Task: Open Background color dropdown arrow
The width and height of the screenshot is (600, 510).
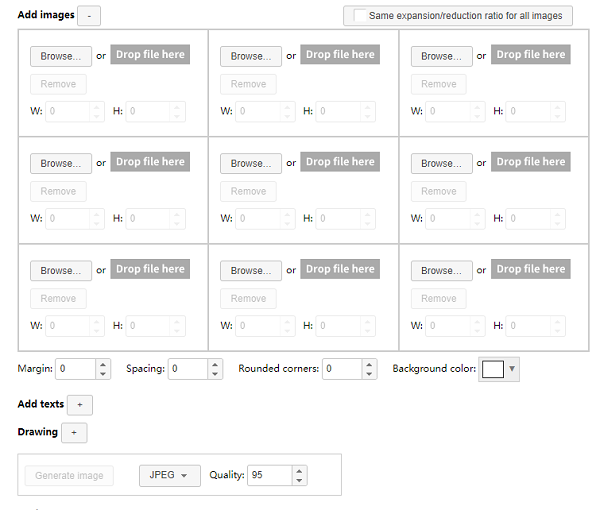Action: 513,369
